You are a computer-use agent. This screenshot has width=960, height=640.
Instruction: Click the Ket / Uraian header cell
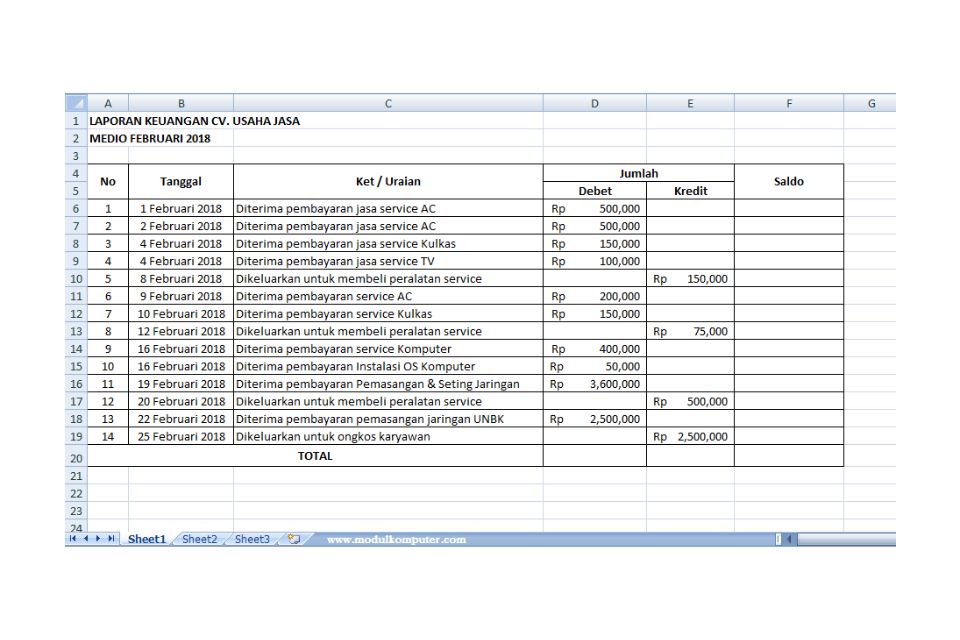coord(388,181)
